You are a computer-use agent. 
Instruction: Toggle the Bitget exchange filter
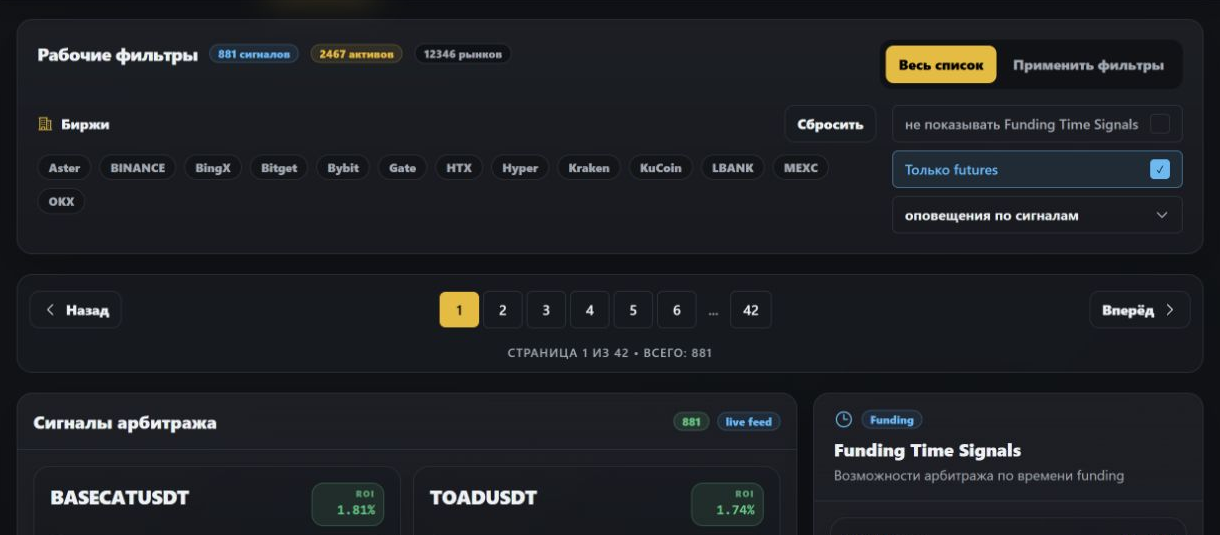point(279,168)
